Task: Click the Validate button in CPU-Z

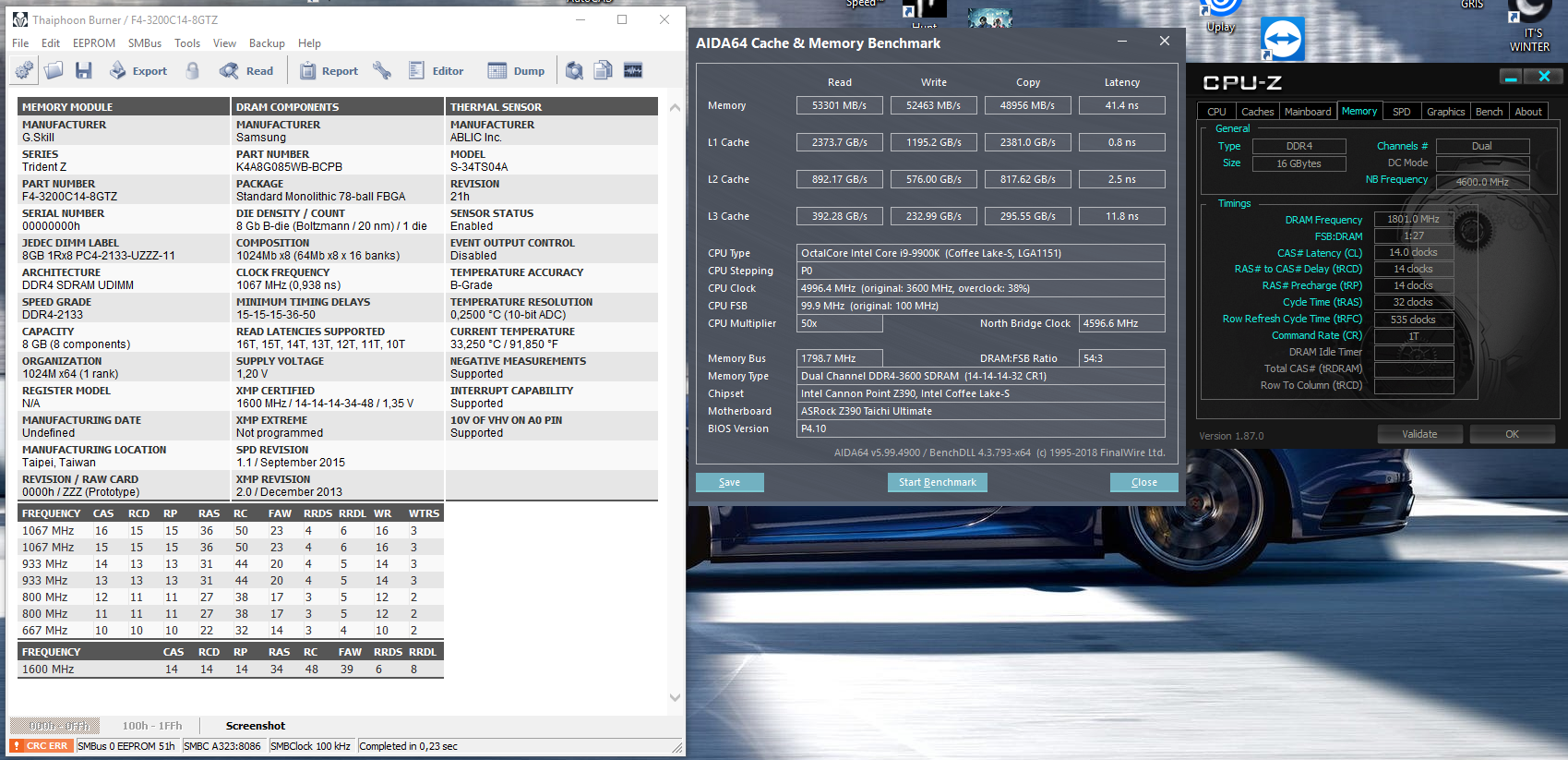Action: (1419, 434)
